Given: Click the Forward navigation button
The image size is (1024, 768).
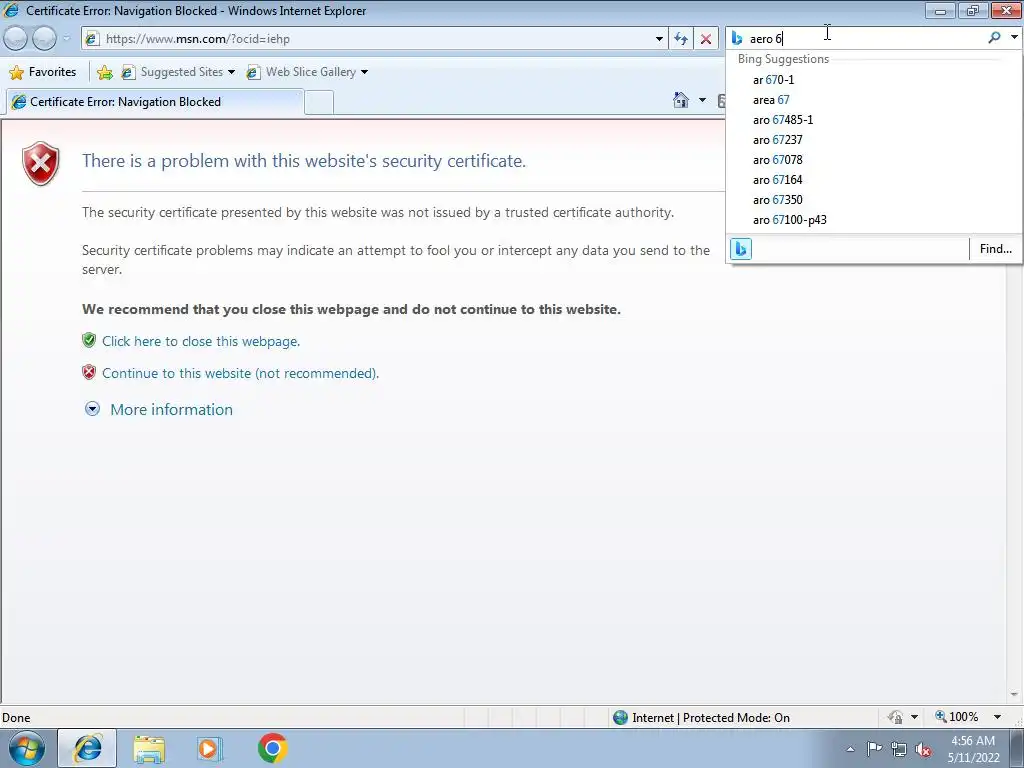Looking at the screenshot, I should (44, 39).
